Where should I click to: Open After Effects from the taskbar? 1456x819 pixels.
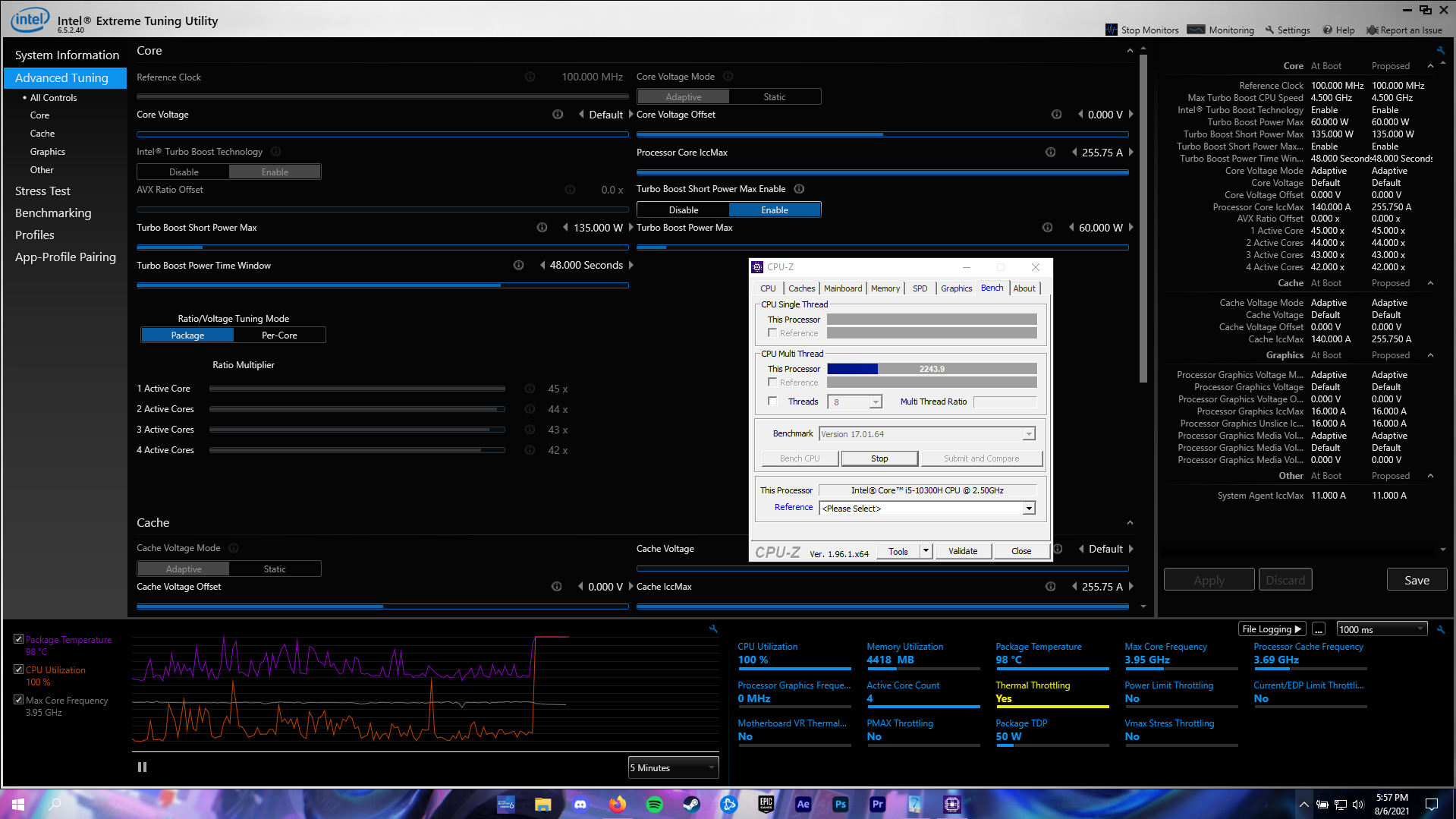coord(803,805)
